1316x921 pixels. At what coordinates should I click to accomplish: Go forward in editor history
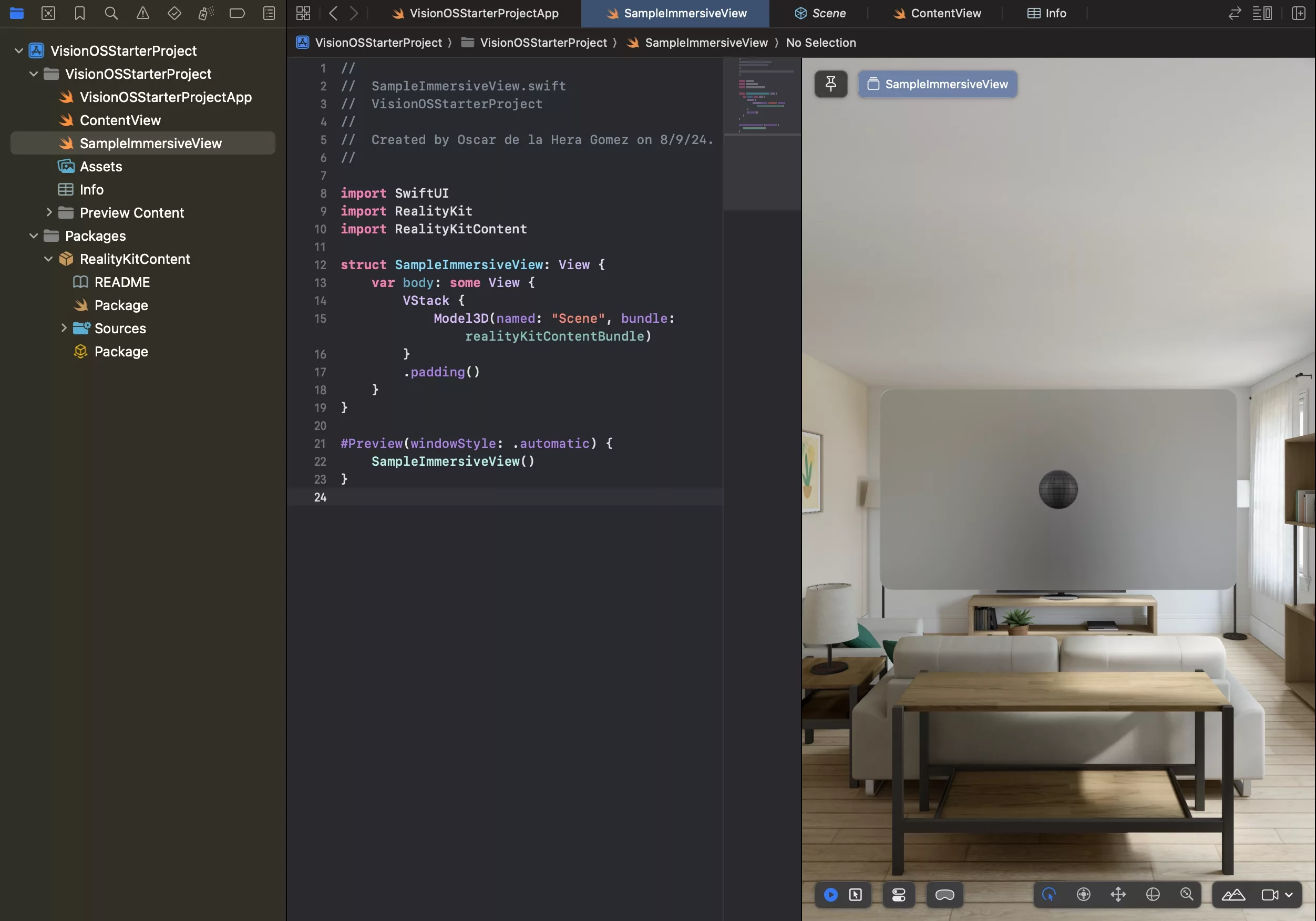354,13
